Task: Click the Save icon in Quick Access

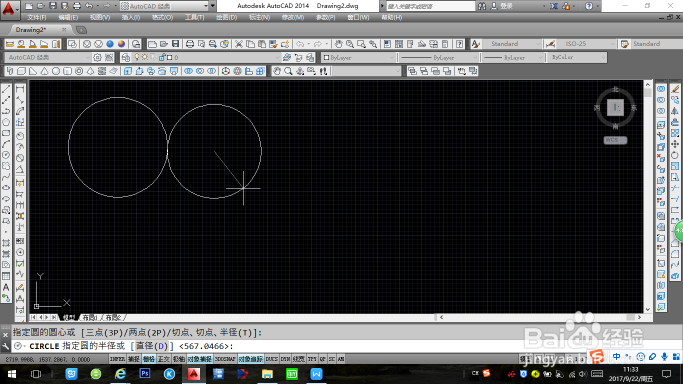Action: tap(53, 6)
